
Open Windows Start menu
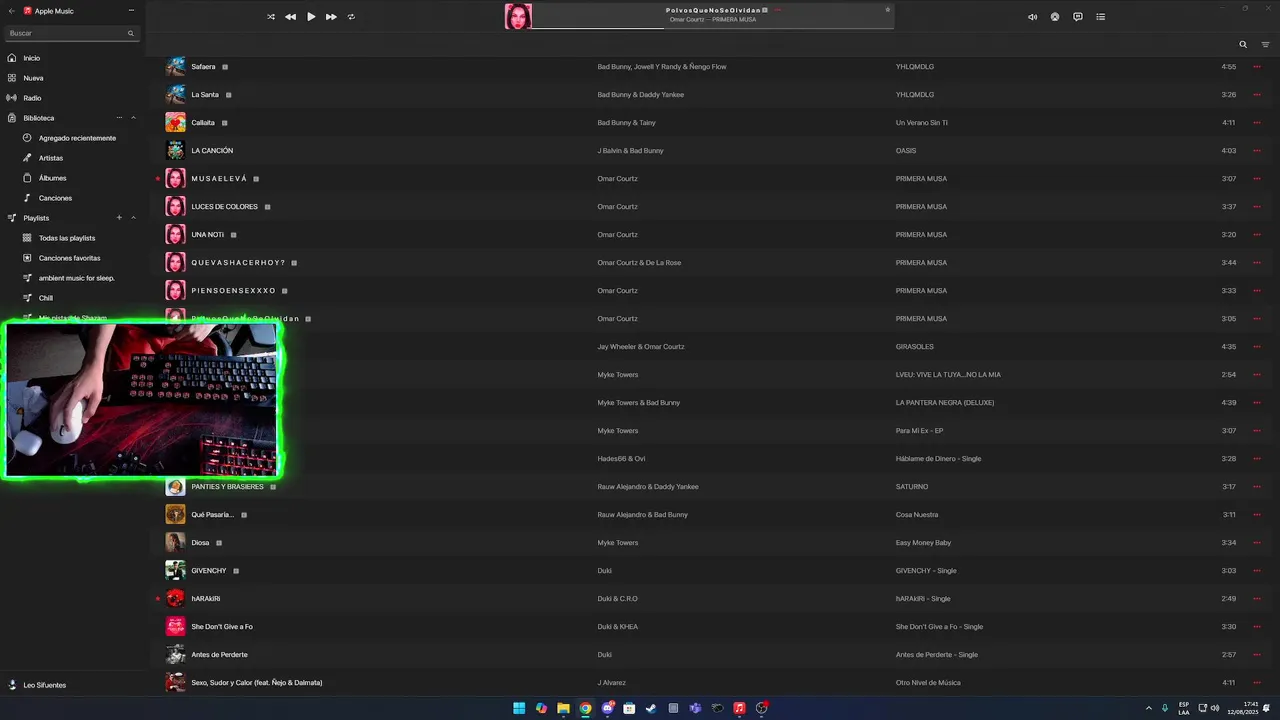click(x=519, y=708)
